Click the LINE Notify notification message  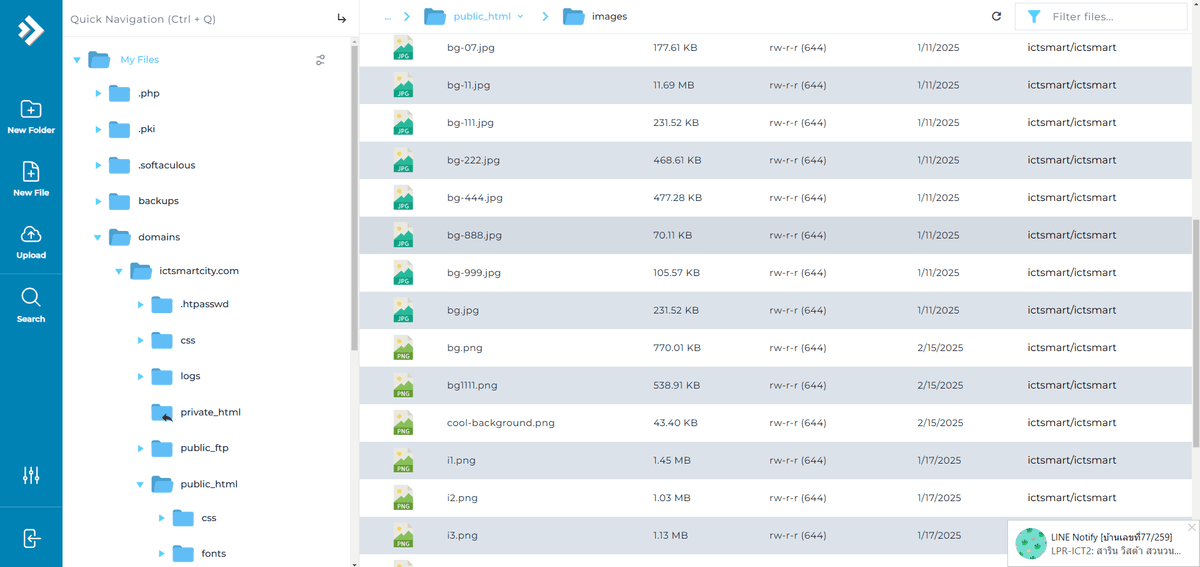[1117, 544]
